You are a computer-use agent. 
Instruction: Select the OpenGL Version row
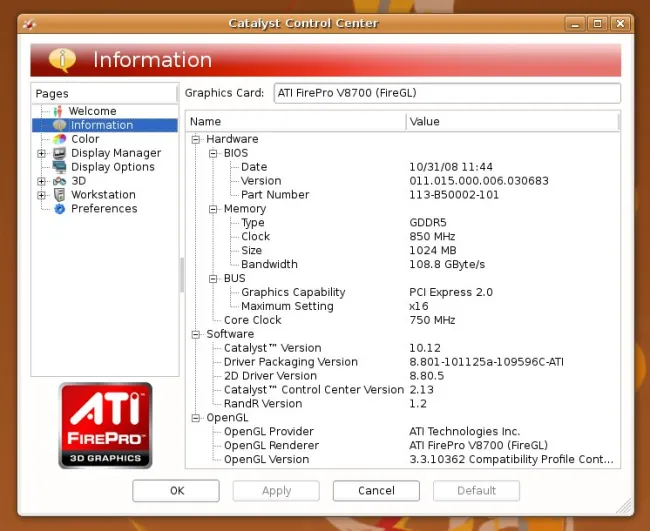402,459
